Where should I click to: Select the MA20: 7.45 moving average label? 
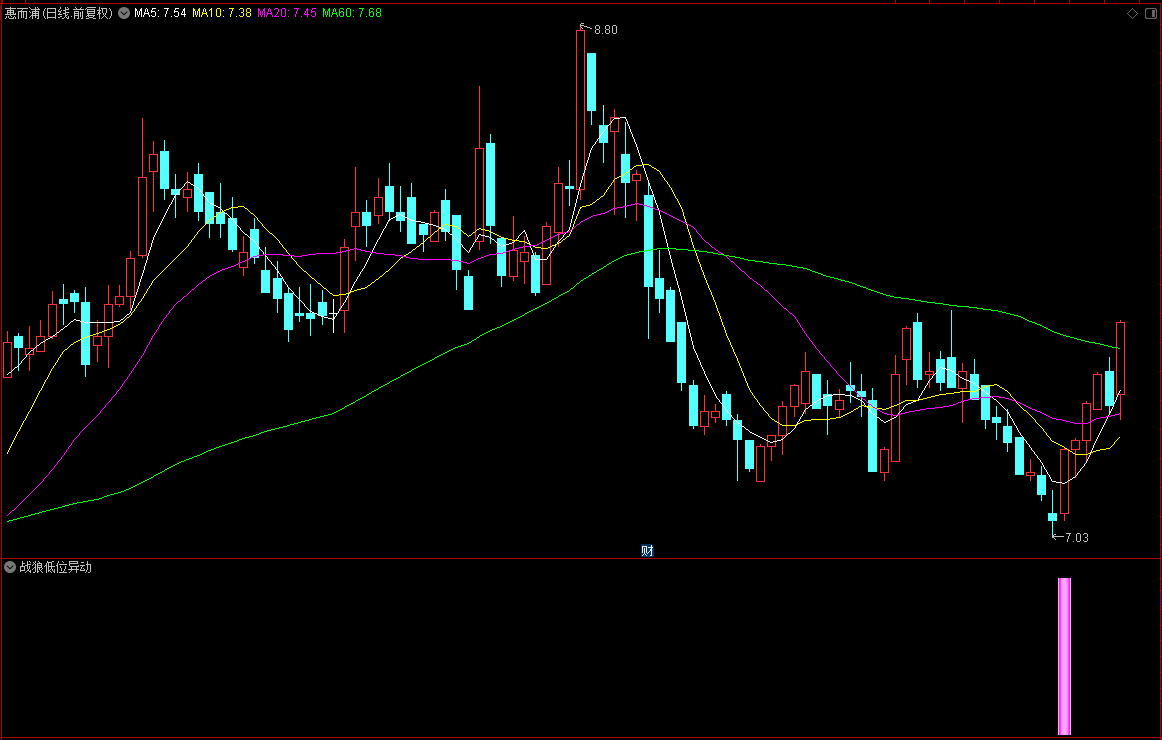point(287,13)
